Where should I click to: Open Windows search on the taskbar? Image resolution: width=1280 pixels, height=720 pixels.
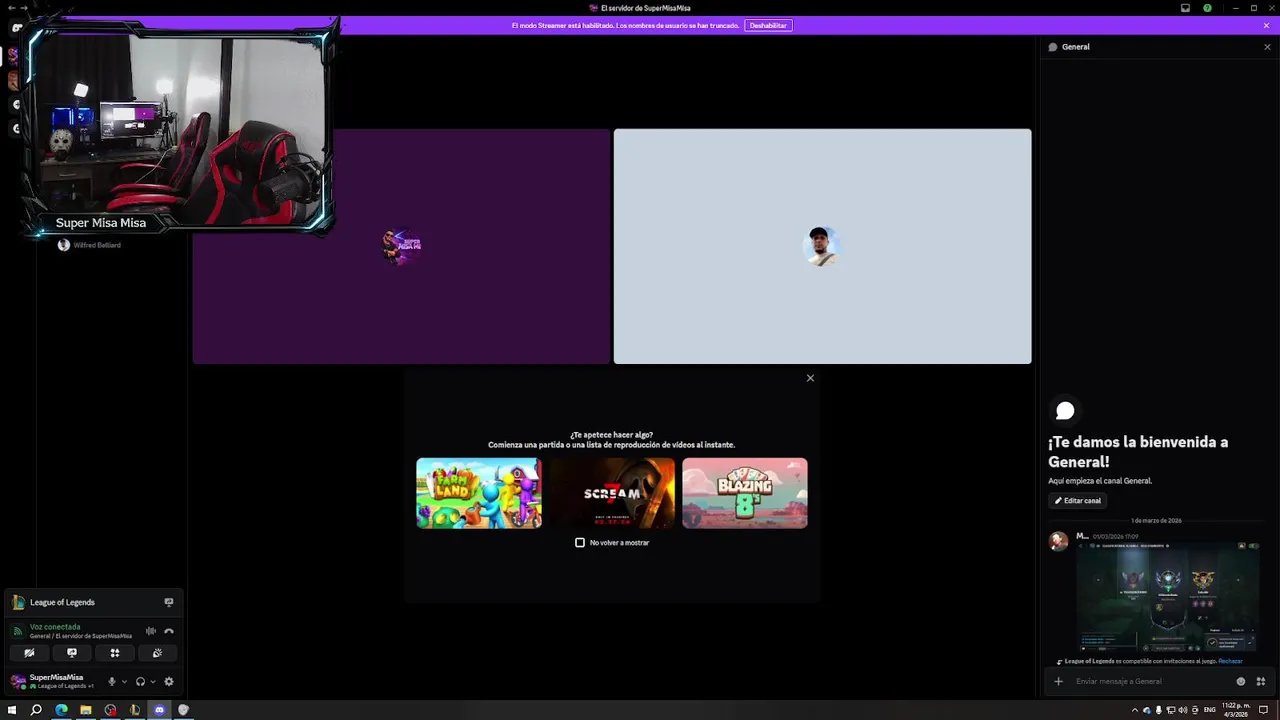click(x=36, y=710)
